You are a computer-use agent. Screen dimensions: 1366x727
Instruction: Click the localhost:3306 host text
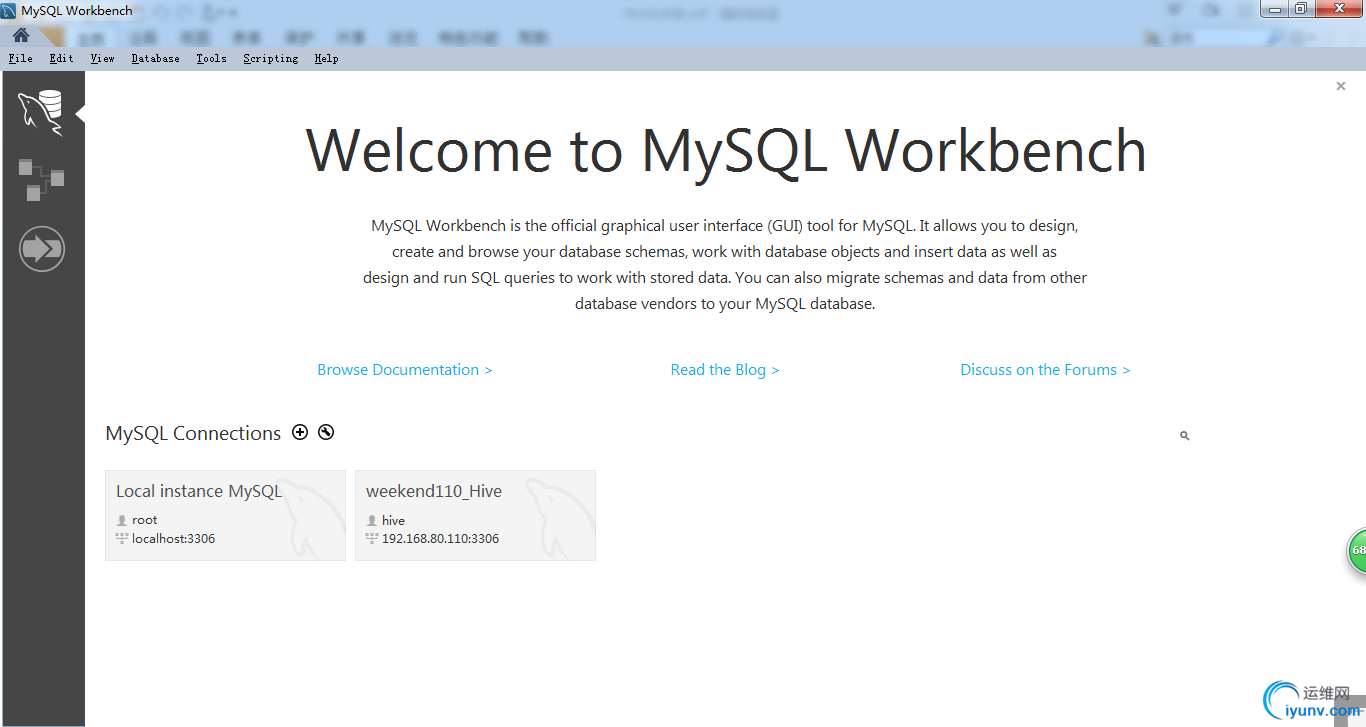[174, 539]
